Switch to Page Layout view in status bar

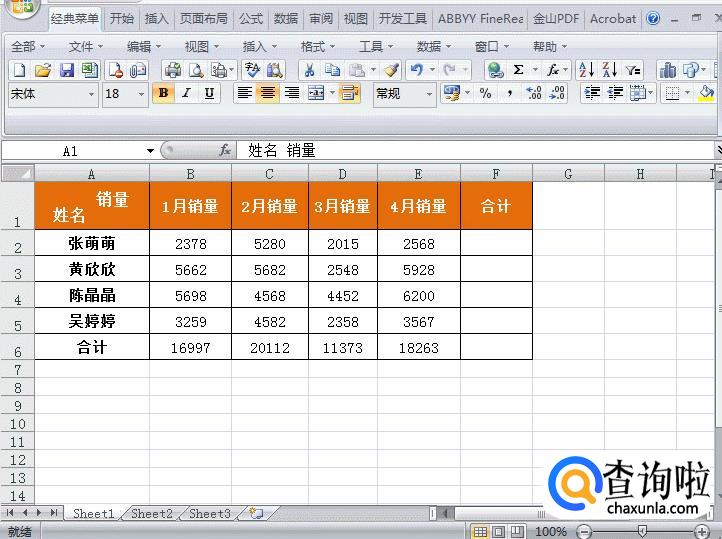(498, 532)
